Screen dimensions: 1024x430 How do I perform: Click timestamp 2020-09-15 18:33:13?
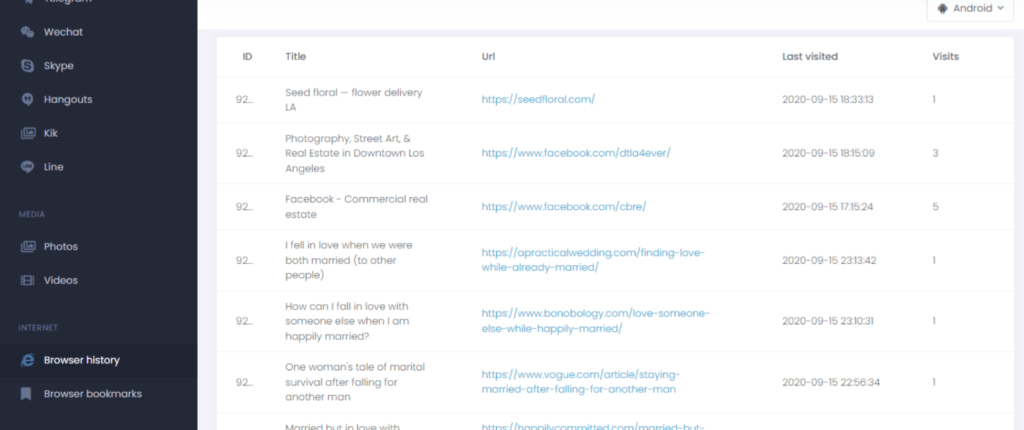pos(828,99)
